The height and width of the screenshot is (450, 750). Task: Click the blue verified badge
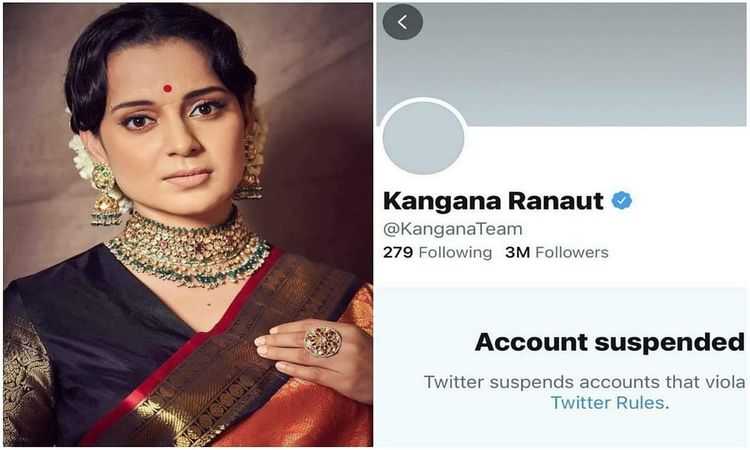tap(622, 200)
